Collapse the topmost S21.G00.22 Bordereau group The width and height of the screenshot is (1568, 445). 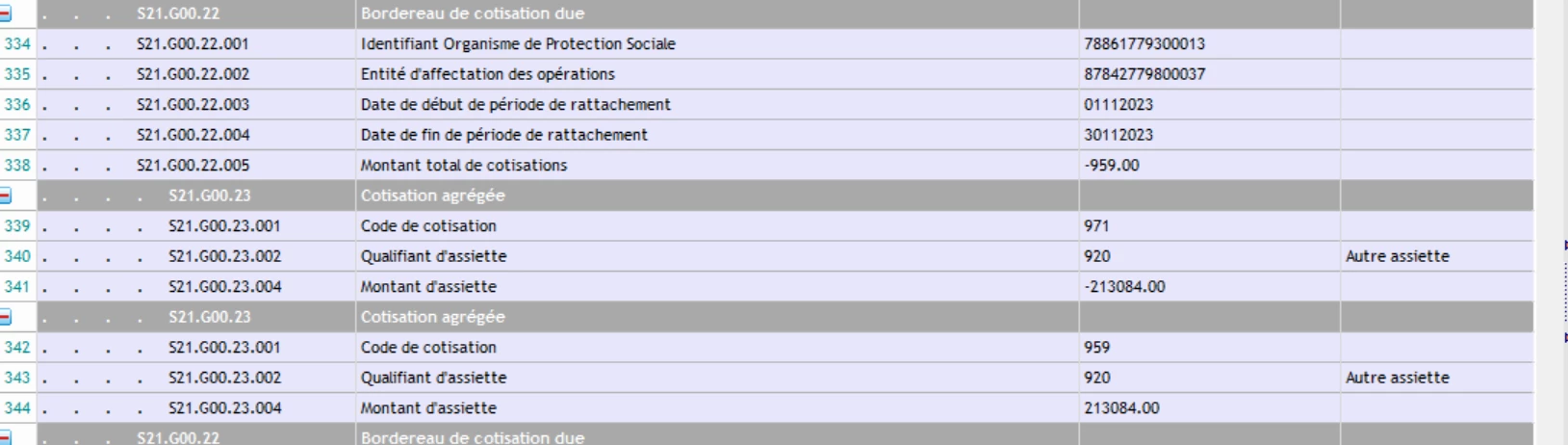click(5, 13)
